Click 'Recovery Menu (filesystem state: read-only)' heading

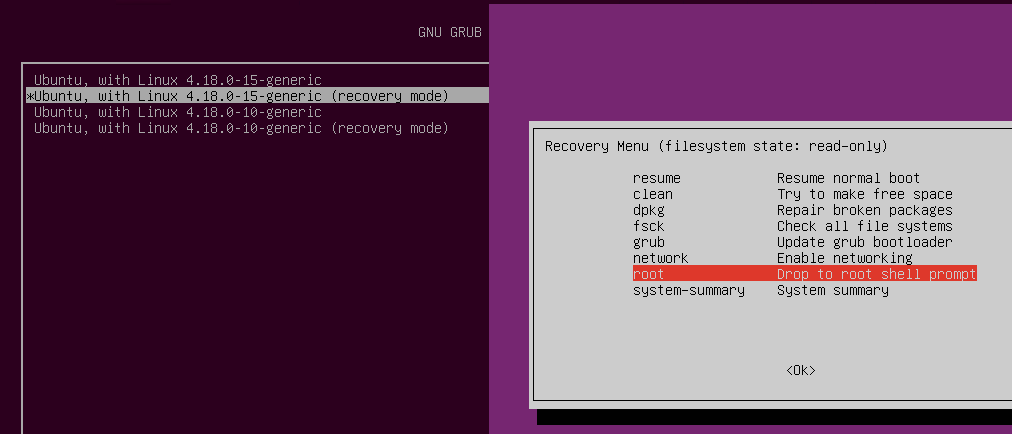716,146
